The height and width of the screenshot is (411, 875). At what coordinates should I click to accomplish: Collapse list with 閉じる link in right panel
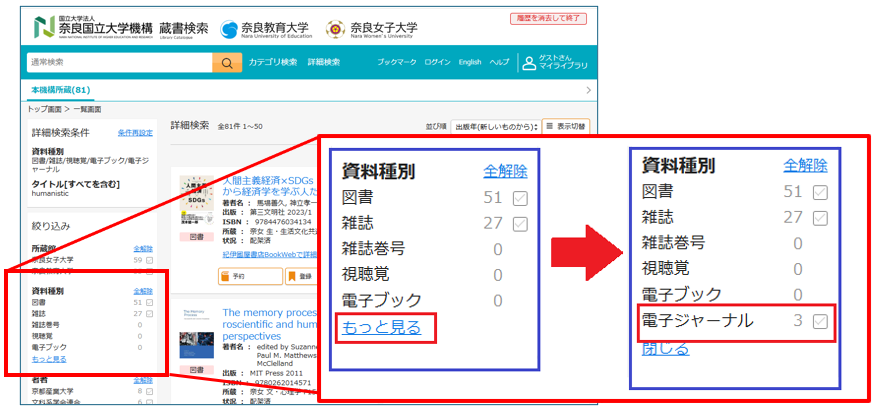click(665, 349)
